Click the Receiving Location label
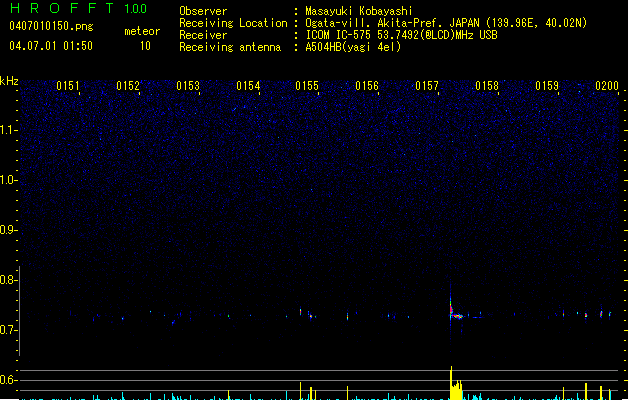Viewport: 629px width, 400px height. coord(233,23)
